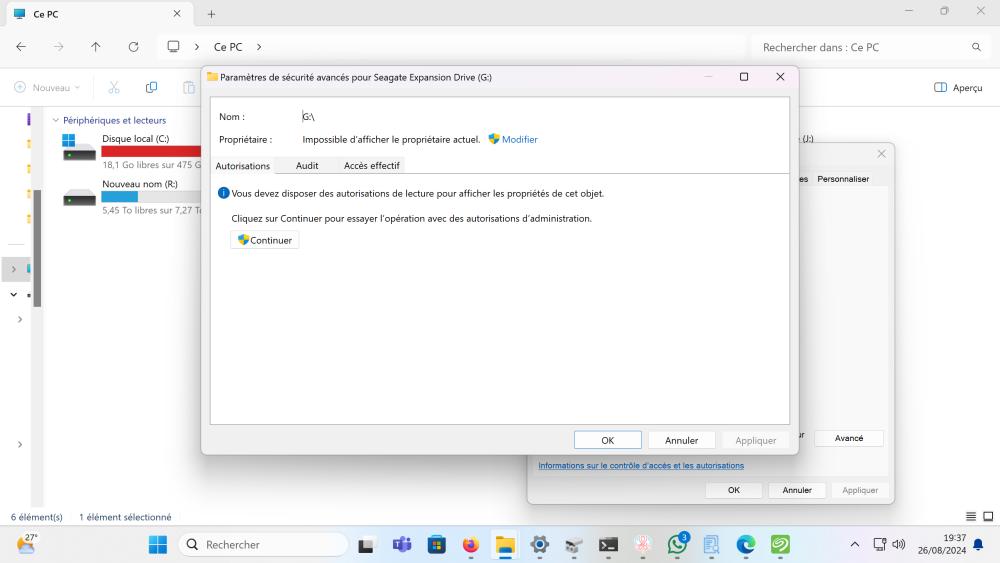Image resolution: width=1000 pixels, height=563 pixels.
Task: Open WhatsApp from the taskbar
Action: click(x=677, y=545)
